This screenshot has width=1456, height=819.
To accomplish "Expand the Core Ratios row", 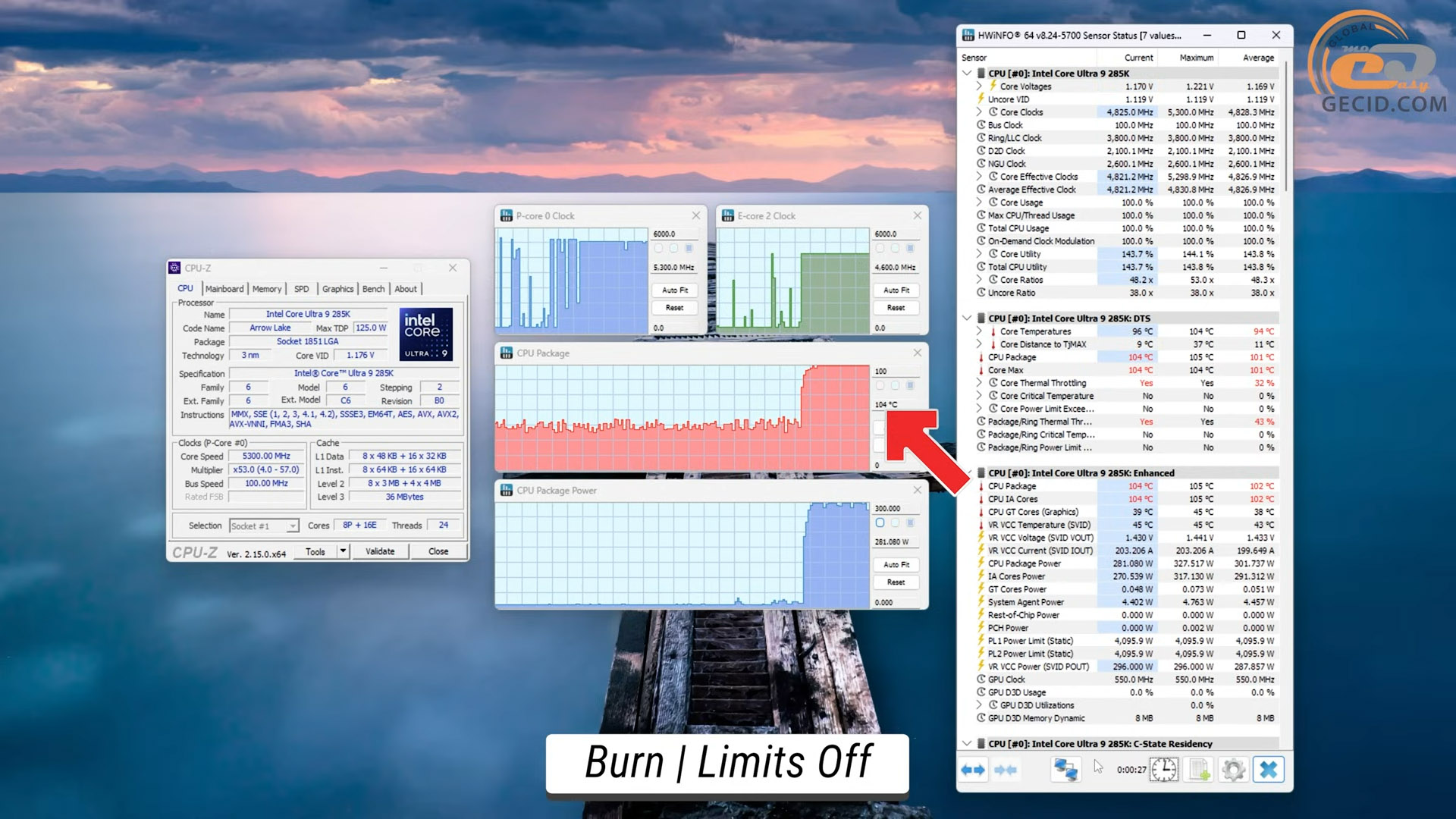I will (x=979, y=279).
